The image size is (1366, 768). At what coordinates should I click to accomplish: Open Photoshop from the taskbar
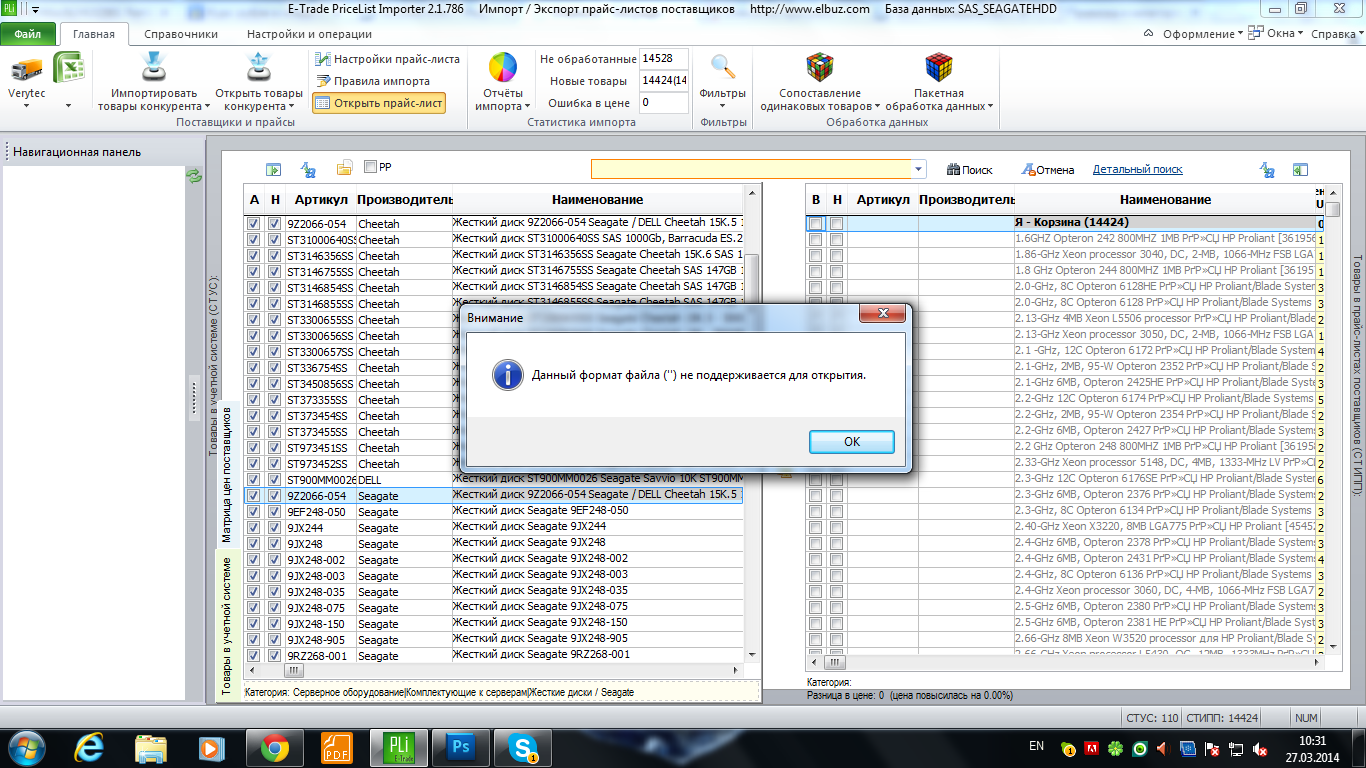click(x=461, y=746)
